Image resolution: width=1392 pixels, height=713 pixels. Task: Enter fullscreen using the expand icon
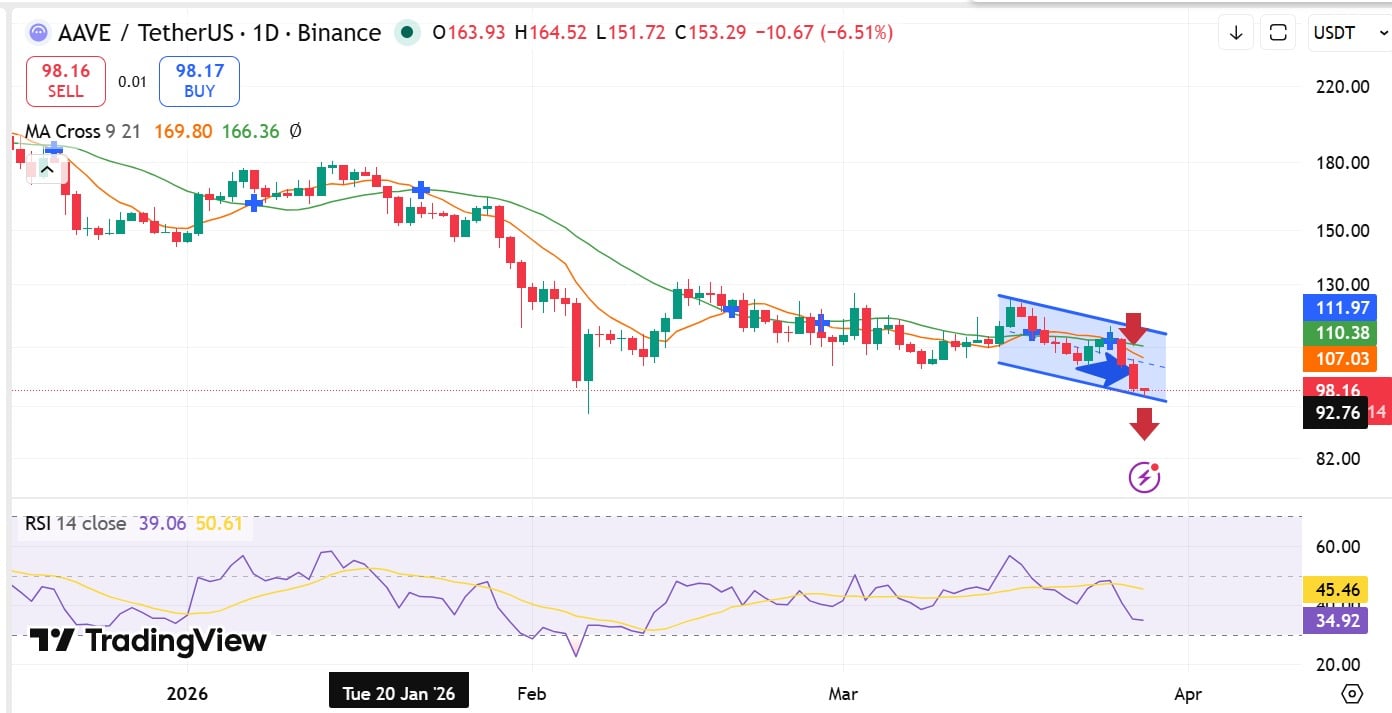1277,32
